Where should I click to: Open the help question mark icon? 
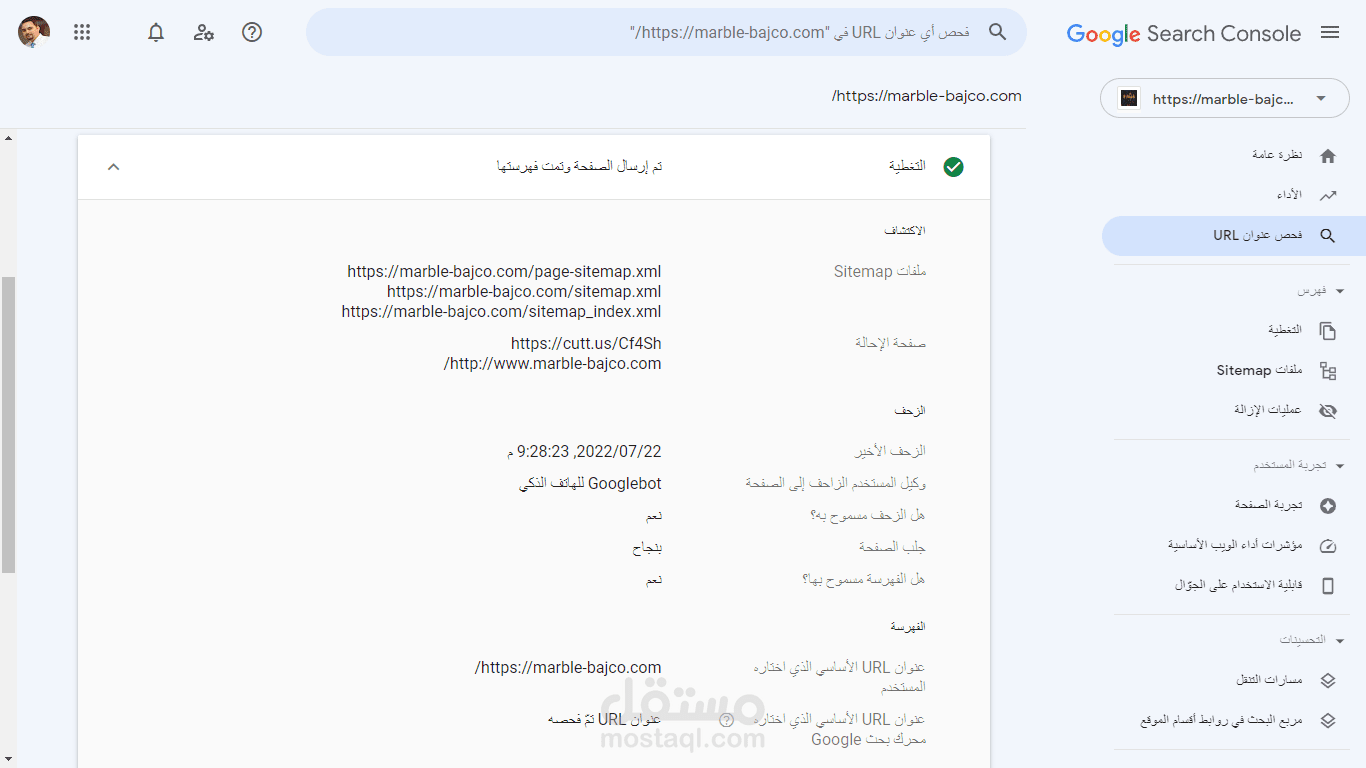click(252, 32)
